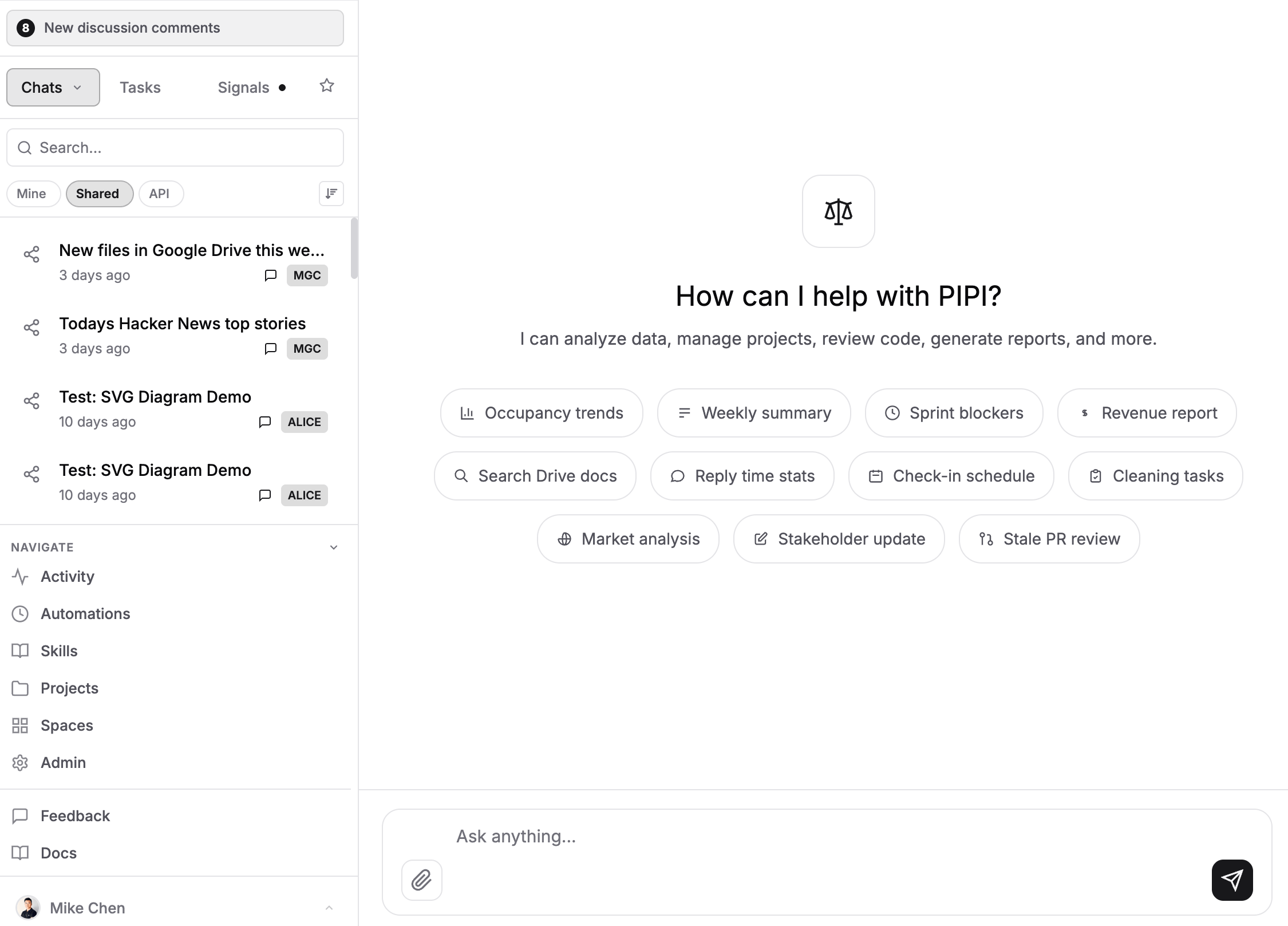Click the Signals unread dot indicator

(282, 88)
